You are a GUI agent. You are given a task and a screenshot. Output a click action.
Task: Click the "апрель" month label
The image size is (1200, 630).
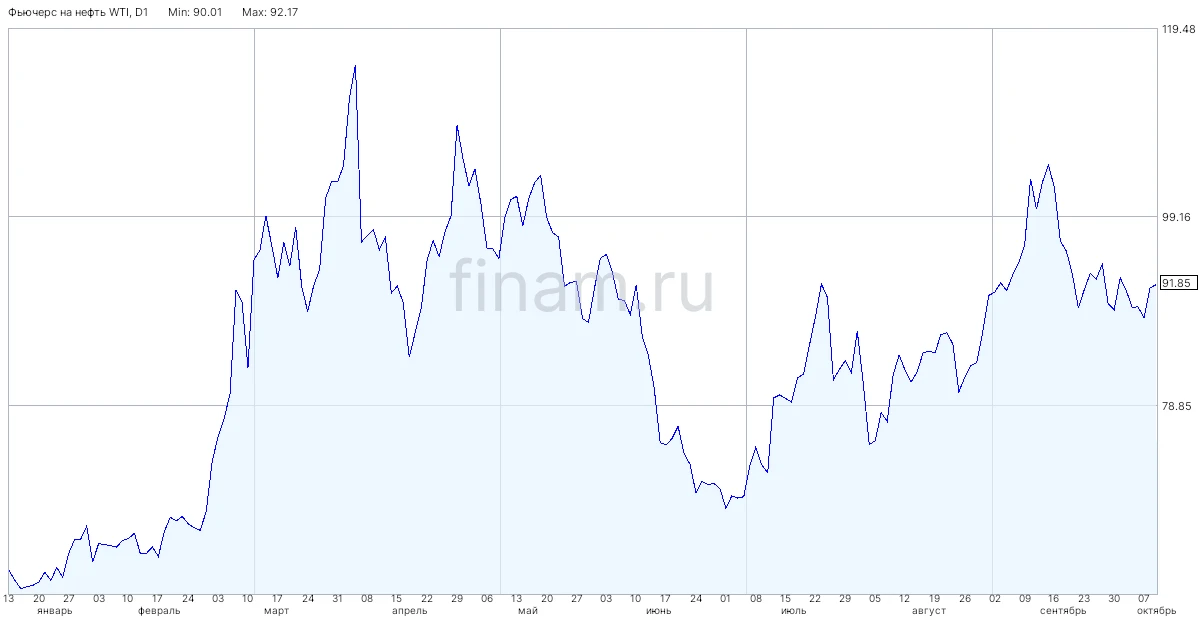point(410,610)
